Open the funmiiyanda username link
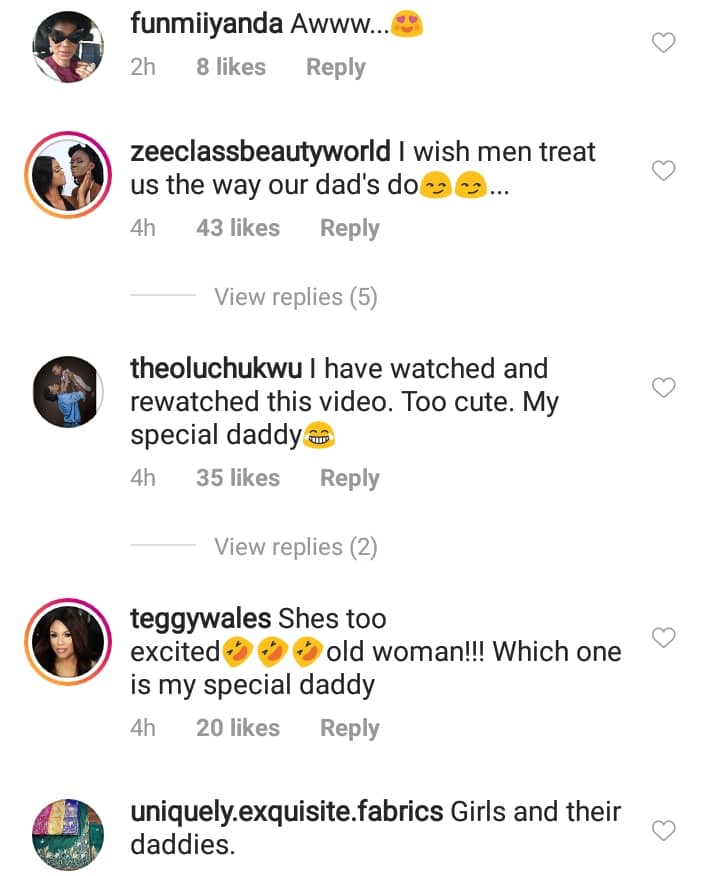Image resolution: width=720 pixels, height=876 pixels. (207, 26)
